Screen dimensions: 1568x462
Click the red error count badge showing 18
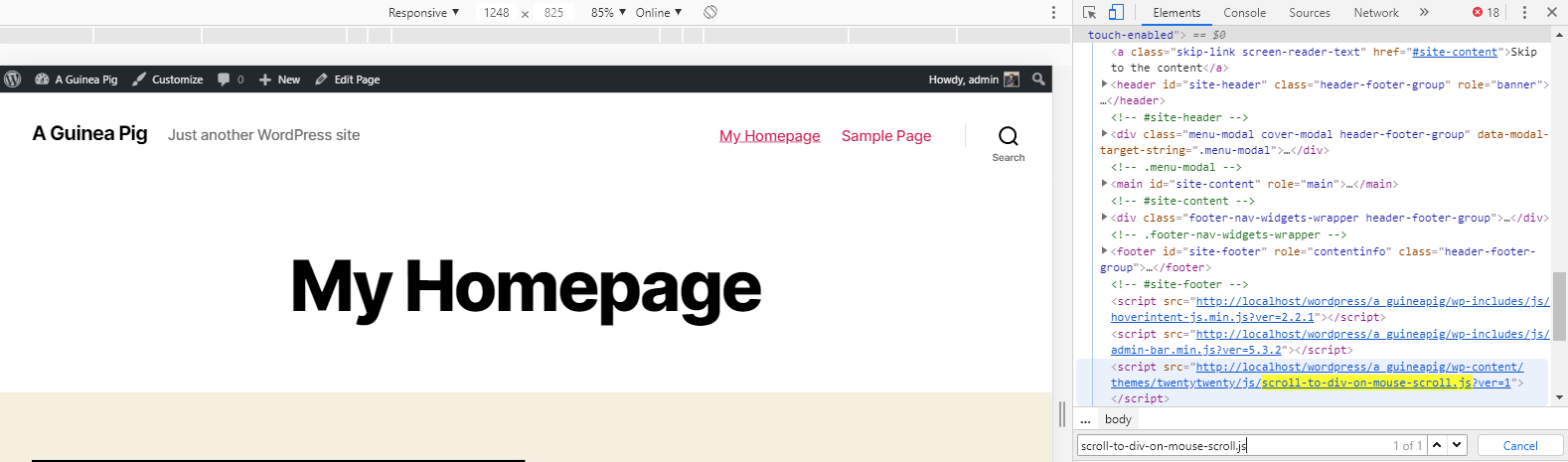pos(1487,13)
